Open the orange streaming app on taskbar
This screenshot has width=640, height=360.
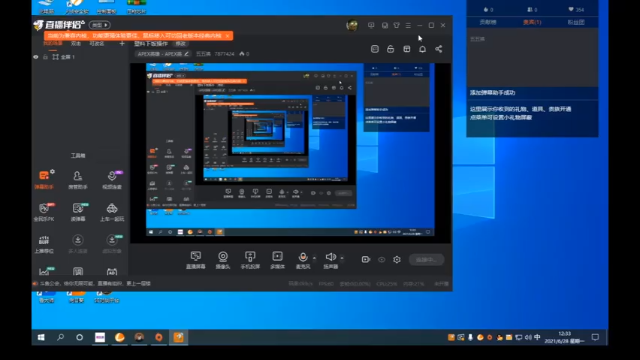point(178,337)
